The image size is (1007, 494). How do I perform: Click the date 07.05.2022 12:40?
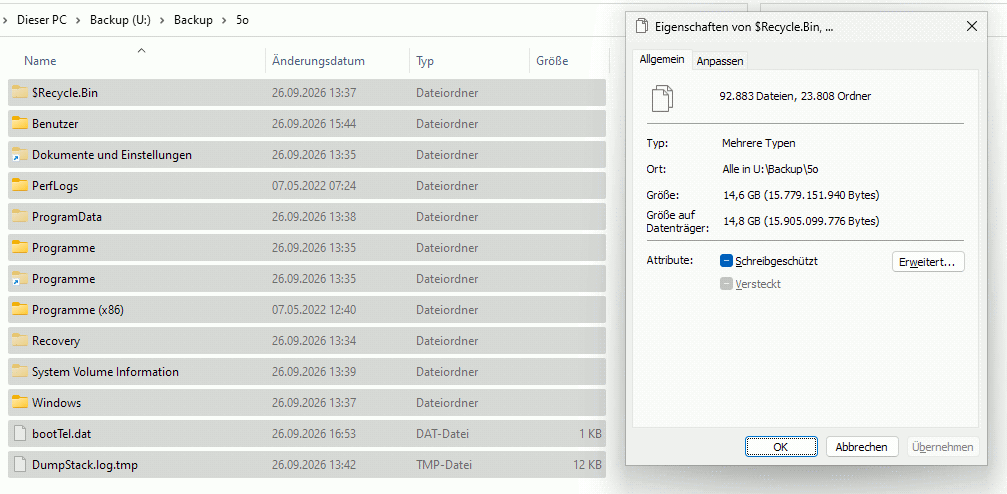(x=313, y=310)
